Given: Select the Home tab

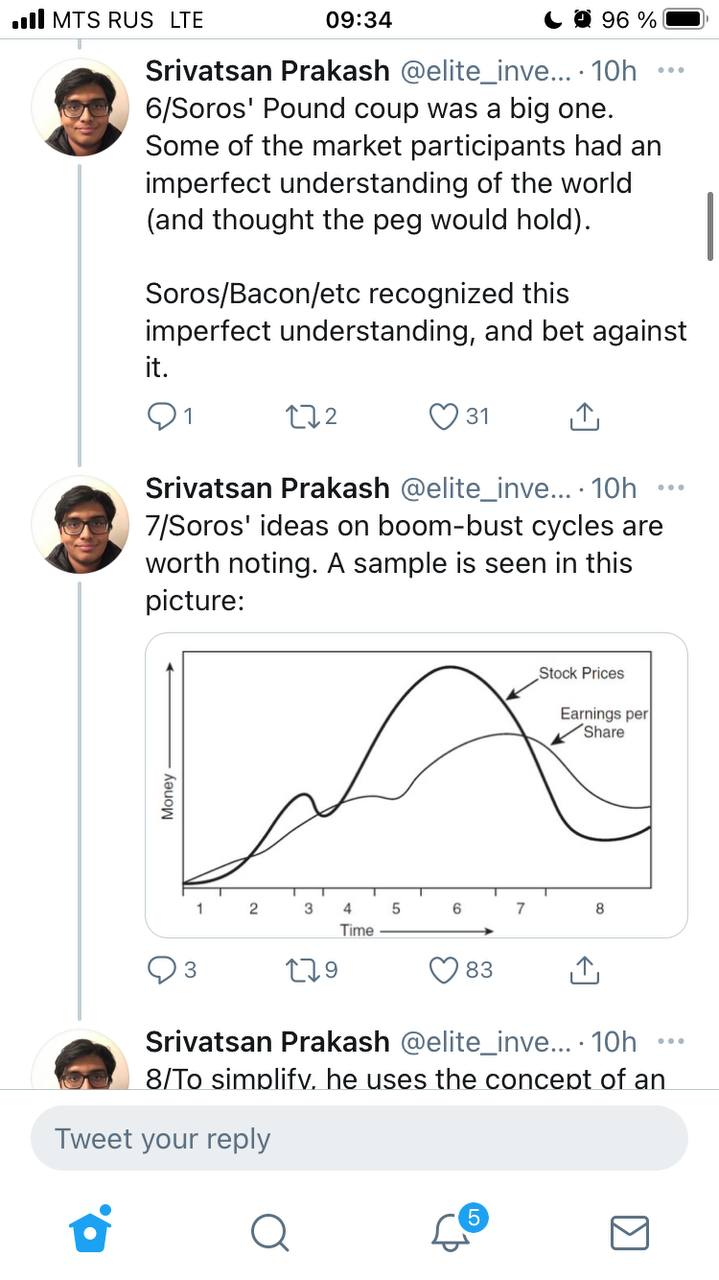Looking at the screenshot, I should click(x=89, y=1232).
